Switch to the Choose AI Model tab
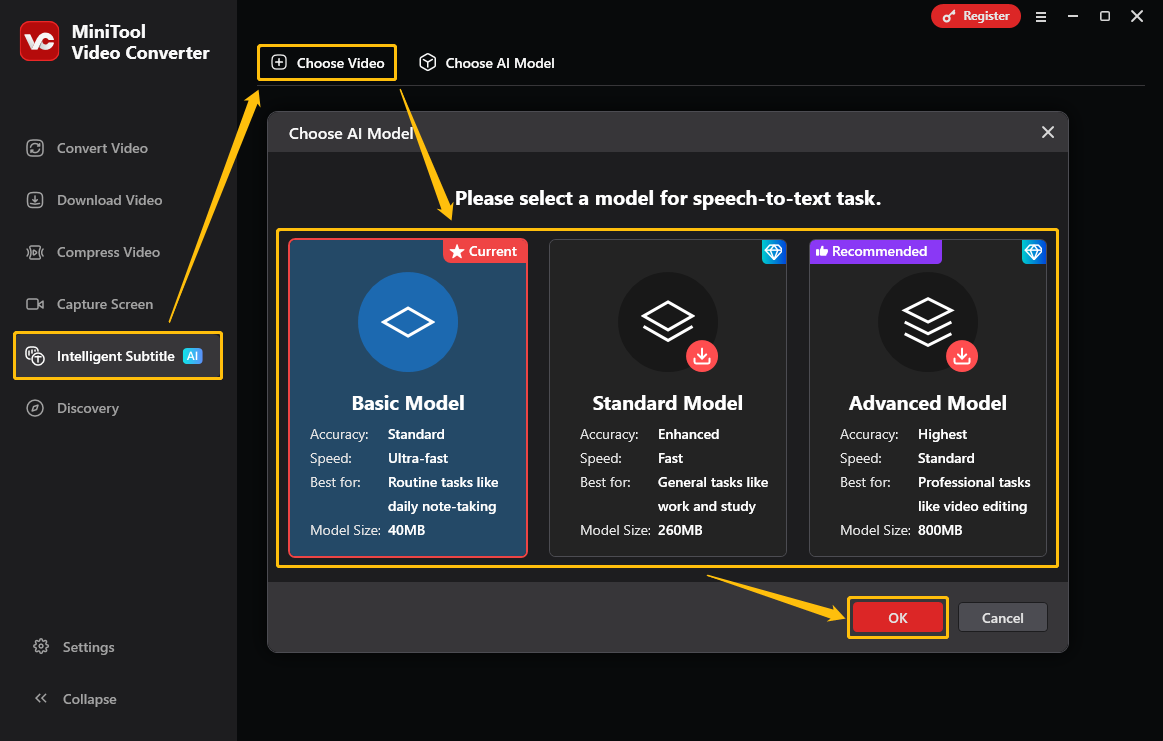This screenshot has height=741, width=1163. pos(486,62)
